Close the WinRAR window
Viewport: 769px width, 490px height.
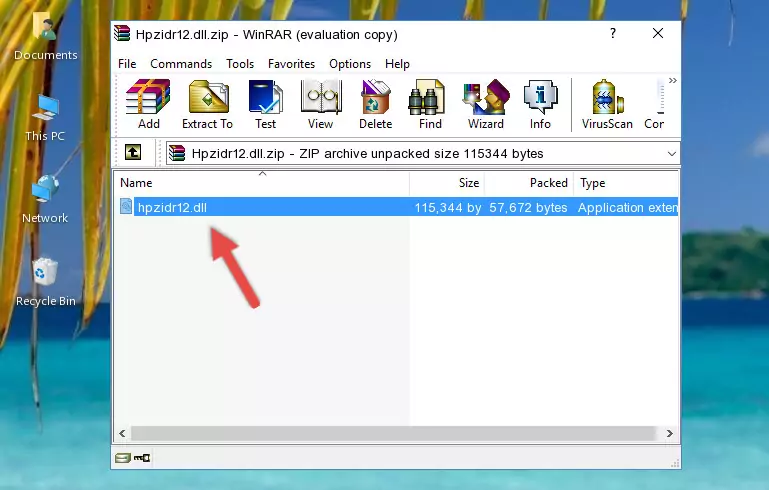click(x=658, y=33)
